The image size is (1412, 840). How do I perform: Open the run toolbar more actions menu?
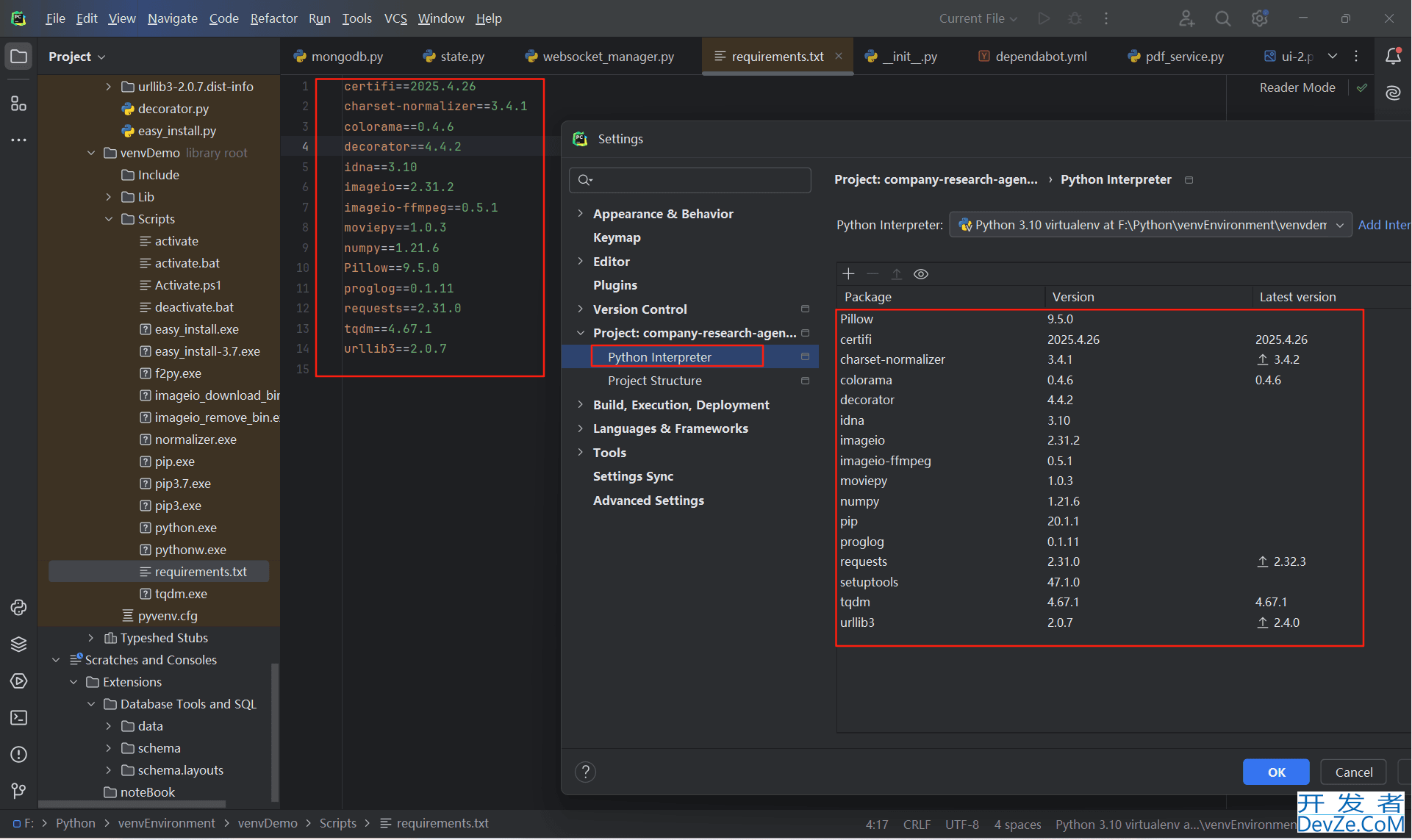(1105, 18)
